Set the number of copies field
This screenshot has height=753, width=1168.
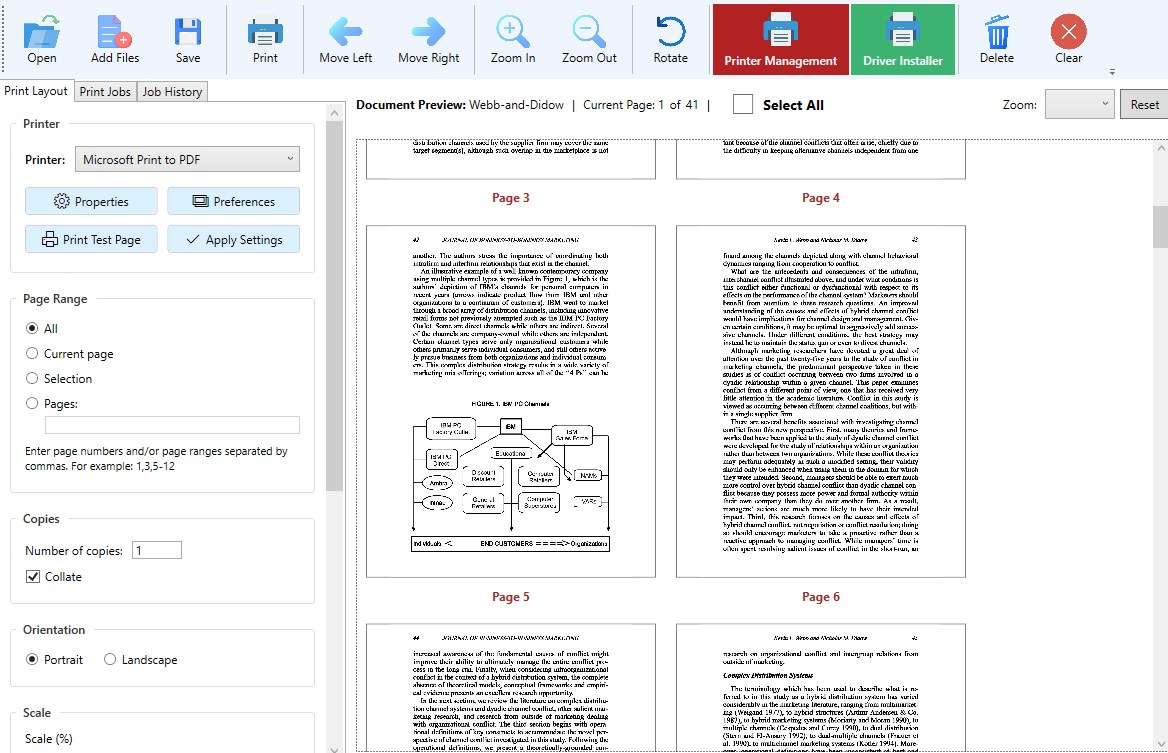[155, 549]
